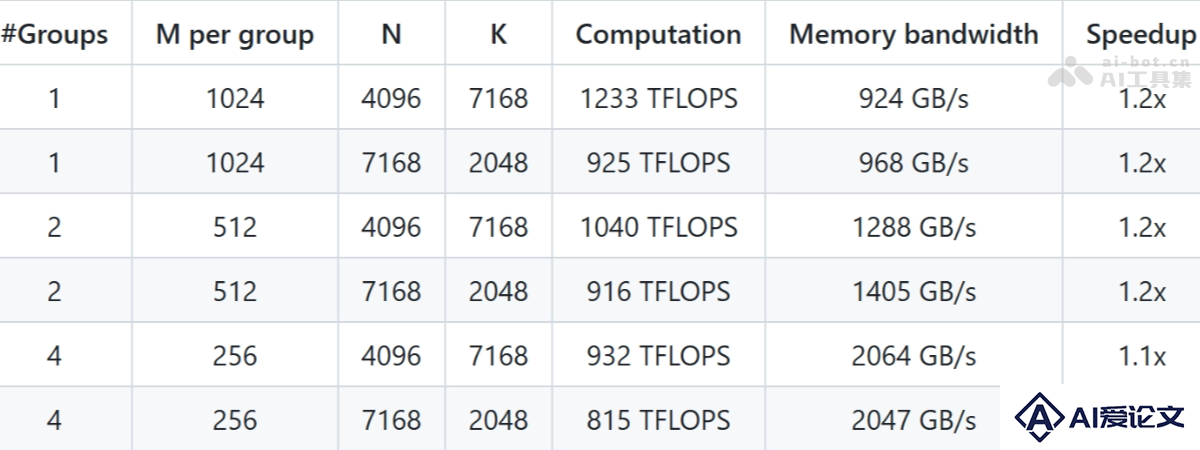Select the 1288 GB/s bandwidth cell
The height and width of the screenshot is (450, 1200).
click(914, 227)
